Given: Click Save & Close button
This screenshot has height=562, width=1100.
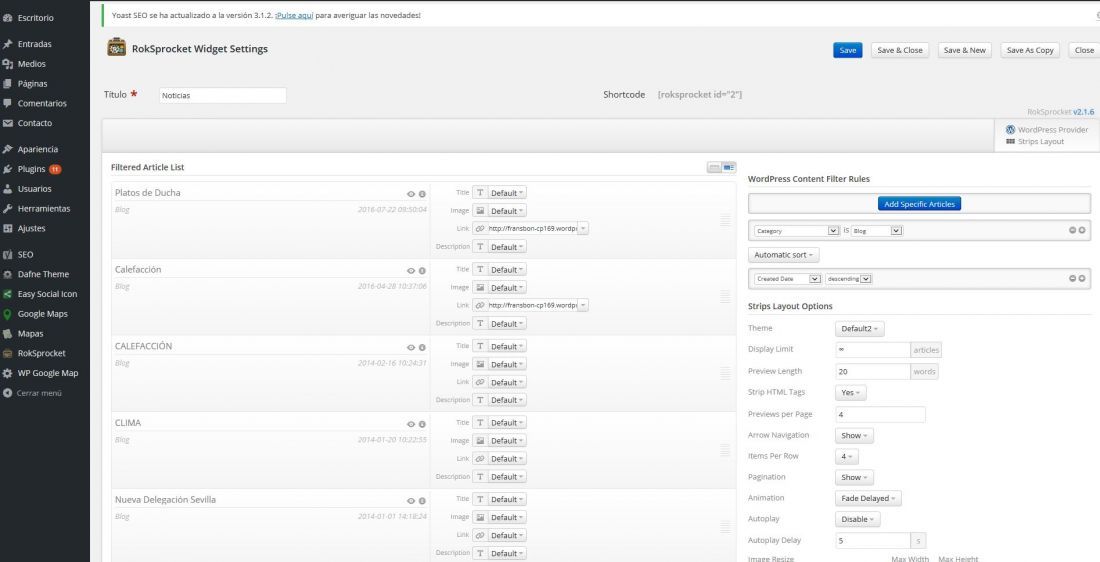Looking at the screenshot, I should coord(900,50).
